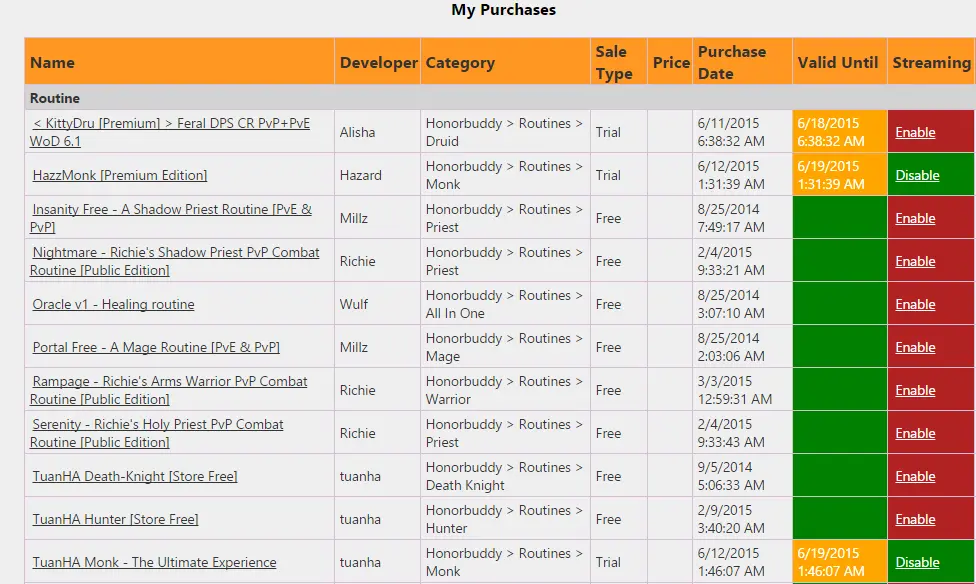Select category Honorbuddy Routines Mage
Image resolution: width=976 pixels, height=584 pixels.
504,347
